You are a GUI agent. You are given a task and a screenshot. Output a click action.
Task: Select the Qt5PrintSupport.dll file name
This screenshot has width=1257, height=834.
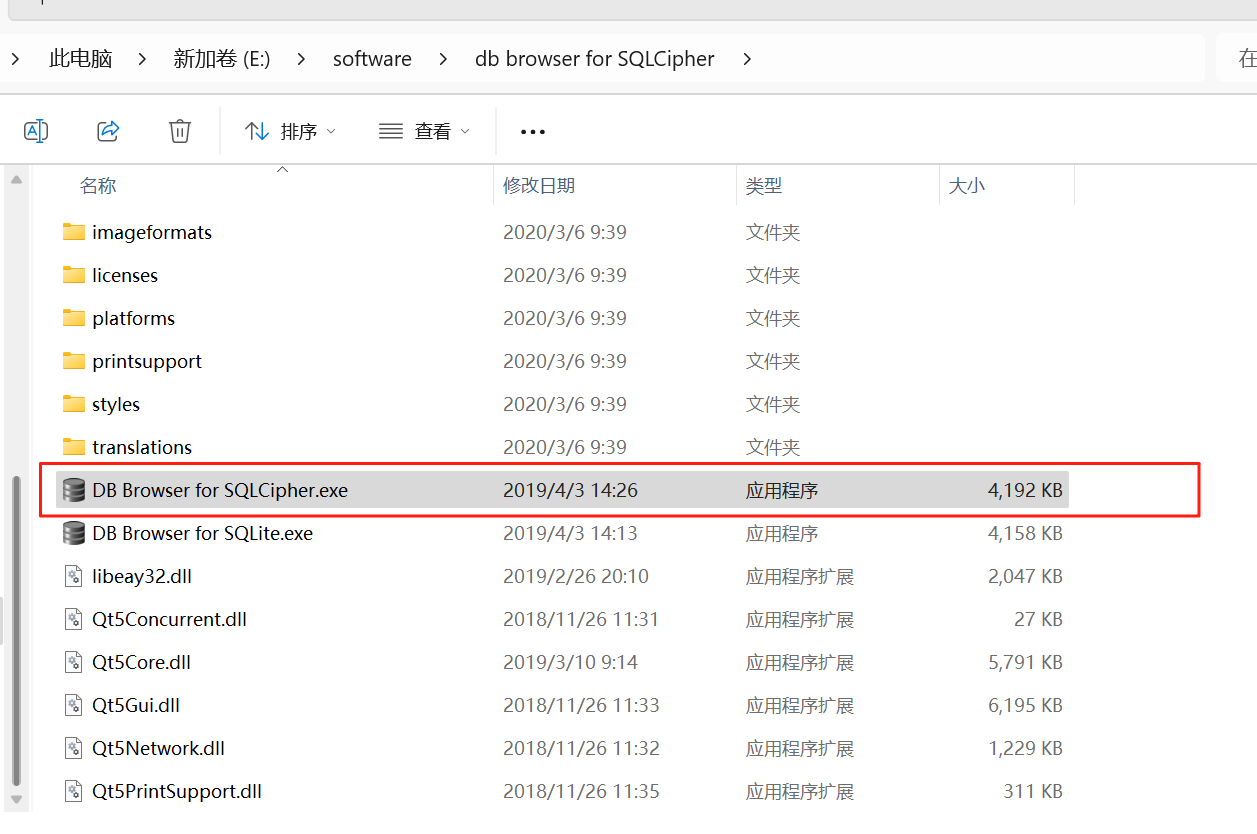[x=177, y=791]
